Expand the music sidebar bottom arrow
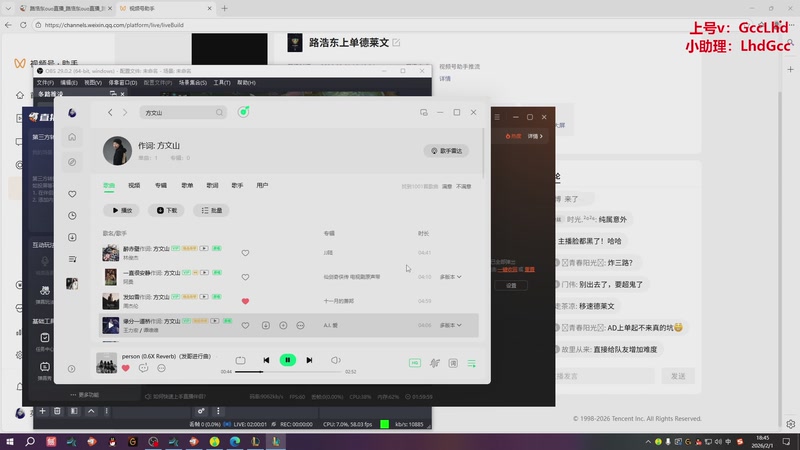Viewport: 800px width, 450px height. pyautogui.click(x=71, y=369)
